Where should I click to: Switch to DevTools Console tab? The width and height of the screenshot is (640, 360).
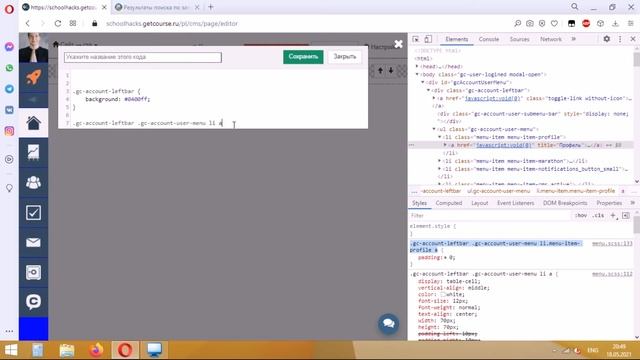(489, 39)
